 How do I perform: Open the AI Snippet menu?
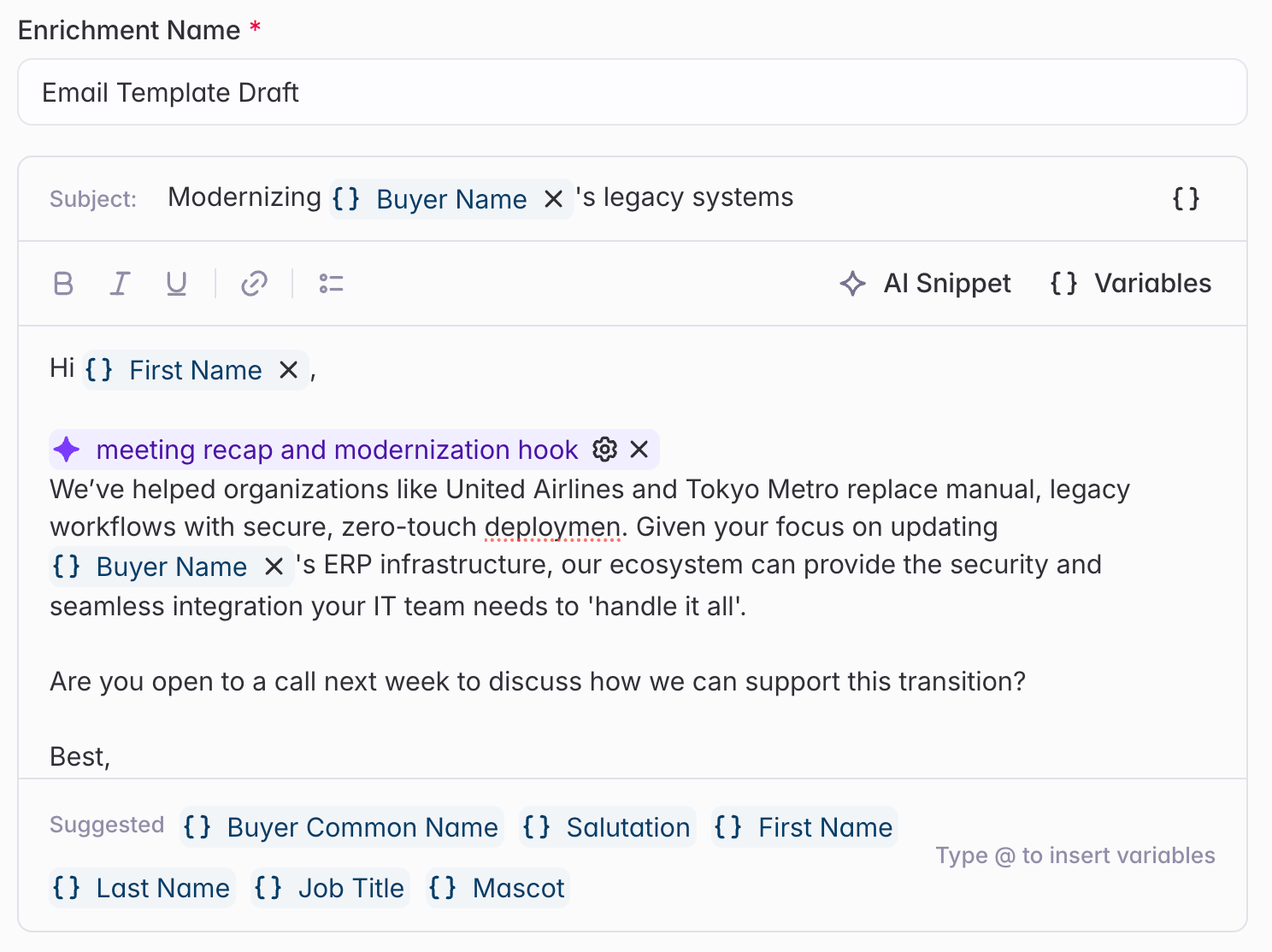(925, 284)
